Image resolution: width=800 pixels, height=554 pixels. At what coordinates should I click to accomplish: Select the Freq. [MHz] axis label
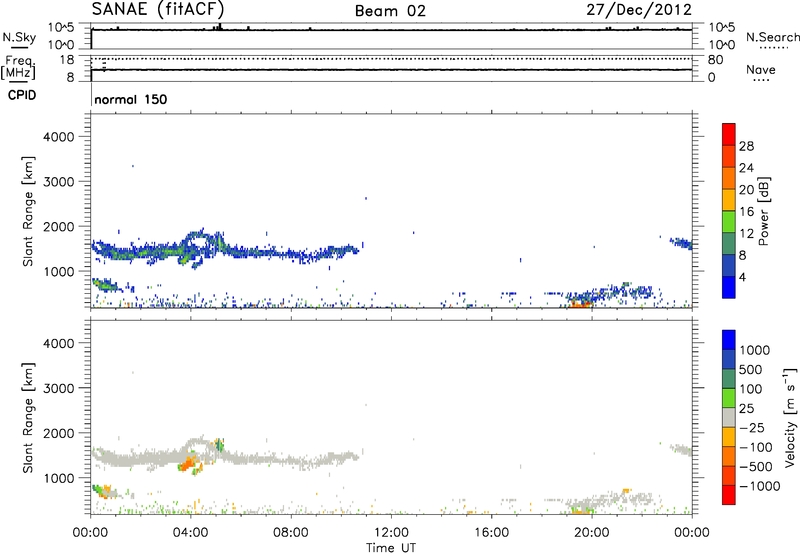tap(19, 67)
